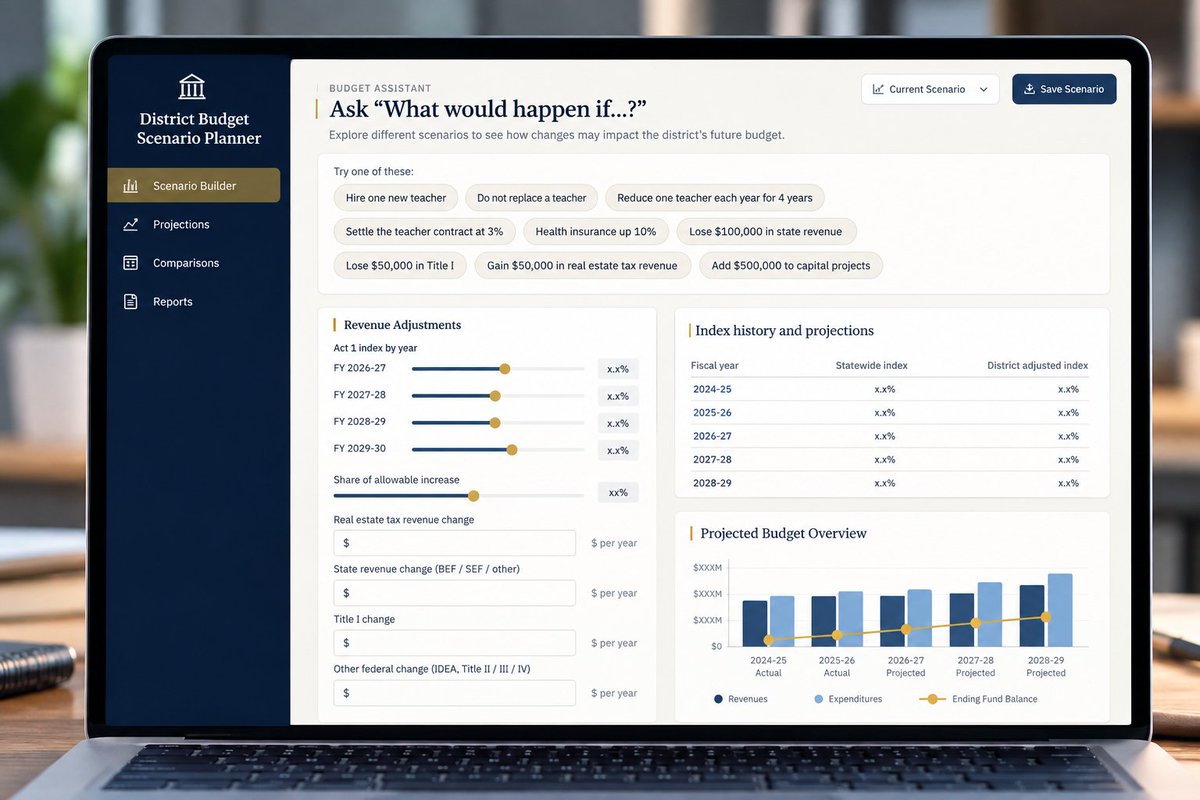This screenshot has height=800, width=1200.
Task: Click the 2026-27 Projected fund balance point
Action: 906,630
